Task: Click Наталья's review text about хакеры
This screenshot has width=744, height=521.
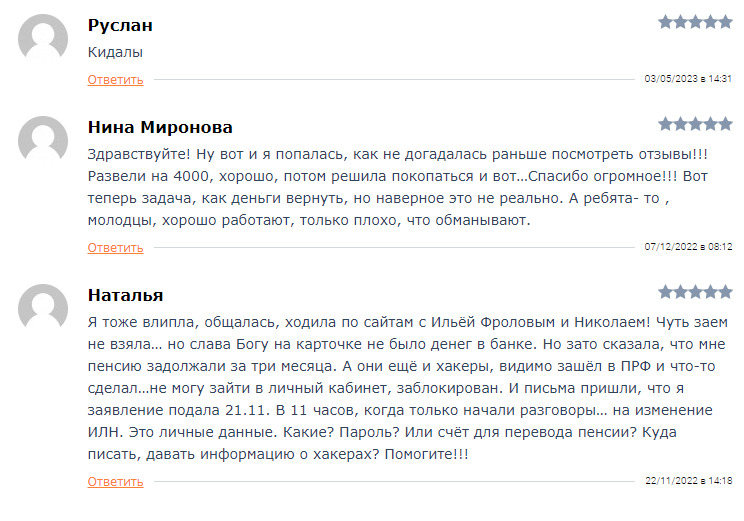Action: 408,388
